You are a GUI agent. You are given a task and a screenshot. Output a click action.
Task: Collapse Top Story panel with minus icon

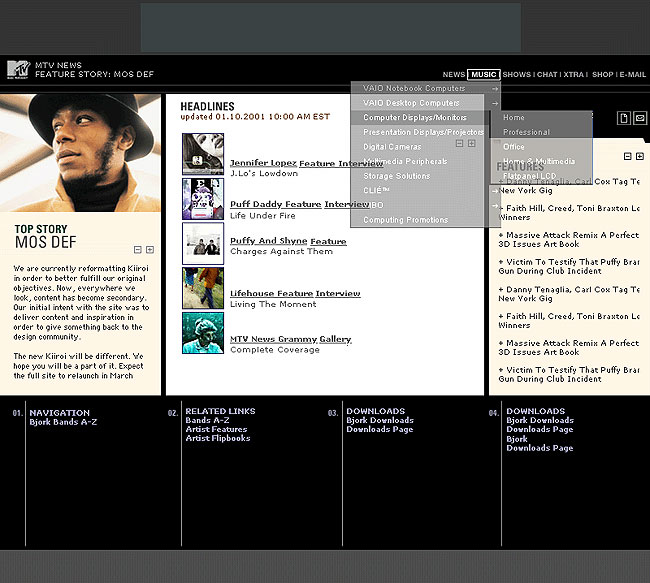(138, 249)
